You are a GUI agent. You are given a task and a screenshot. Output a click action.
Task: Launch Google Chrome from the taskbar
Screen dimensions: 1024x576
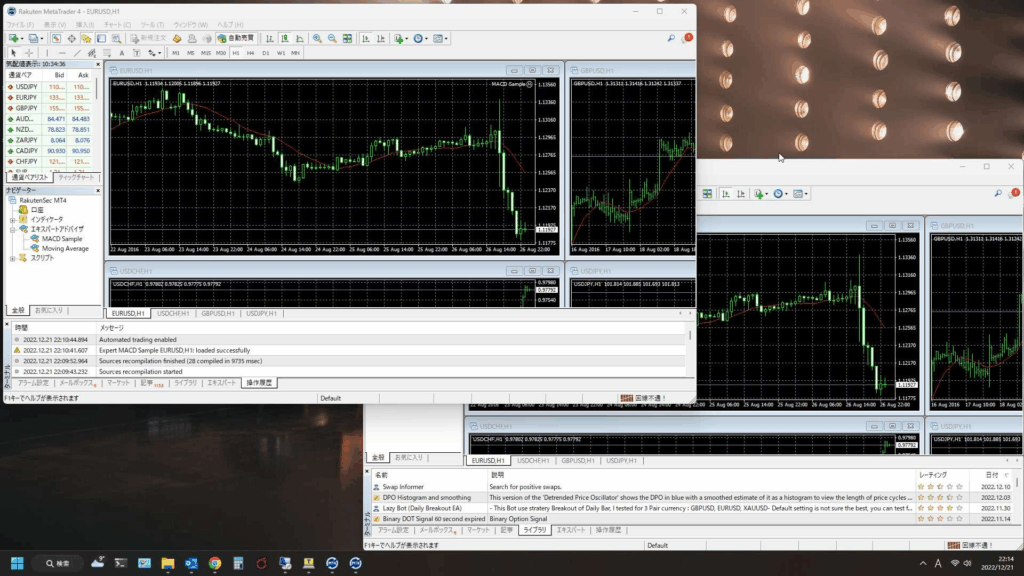(x=215, y=563)
